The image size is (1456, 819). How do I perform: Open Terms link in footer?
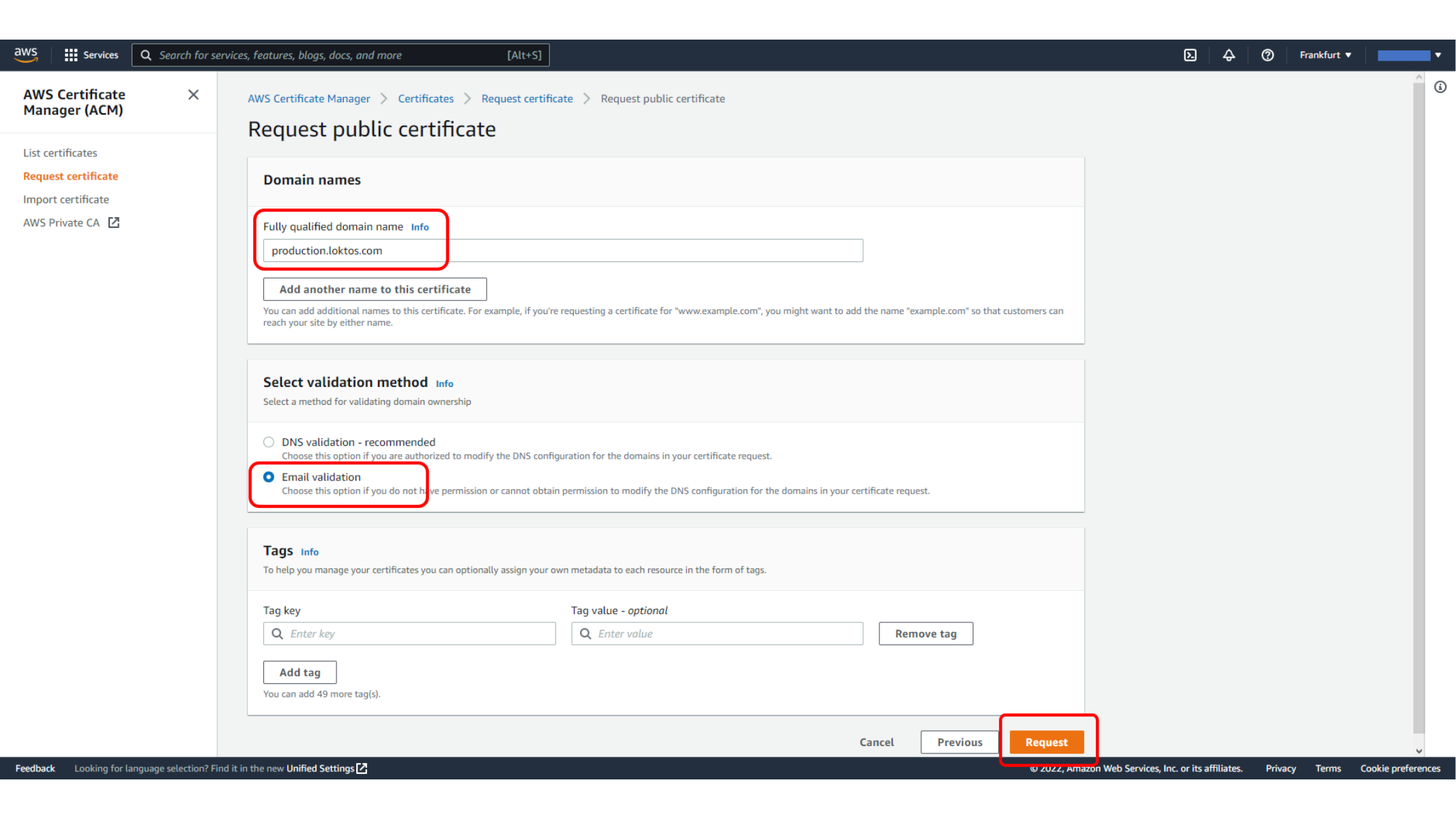(1328, 768)
